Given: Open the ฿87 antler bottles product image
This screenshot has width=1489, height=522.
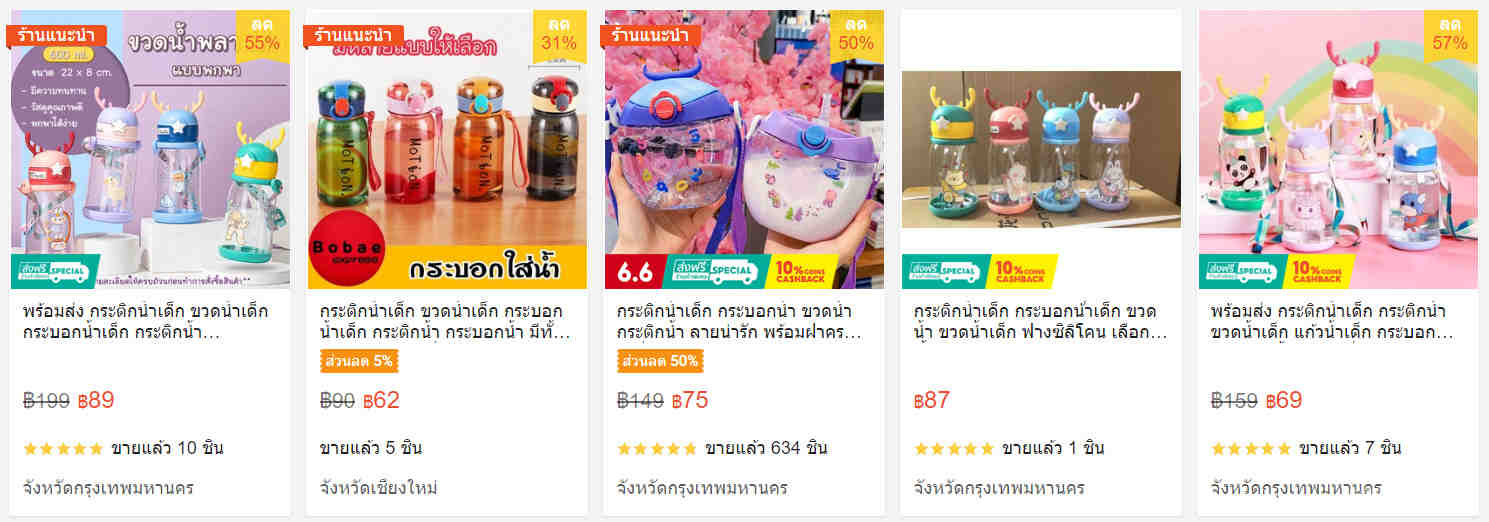Looking at the screenshot, I should coord(1041,149).
